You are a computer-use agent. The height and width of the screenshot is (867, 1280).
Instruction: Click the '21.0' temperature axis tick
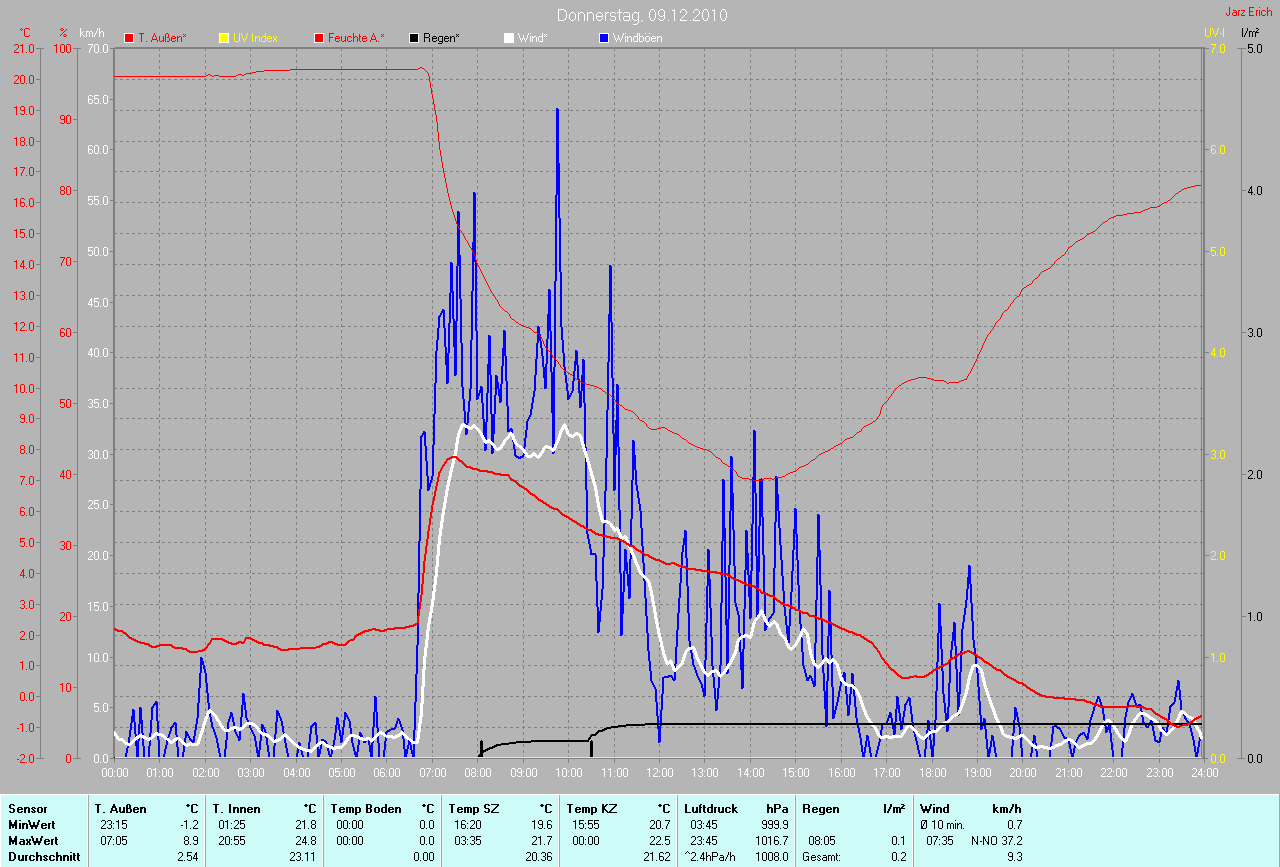click(x=23, y=48)
